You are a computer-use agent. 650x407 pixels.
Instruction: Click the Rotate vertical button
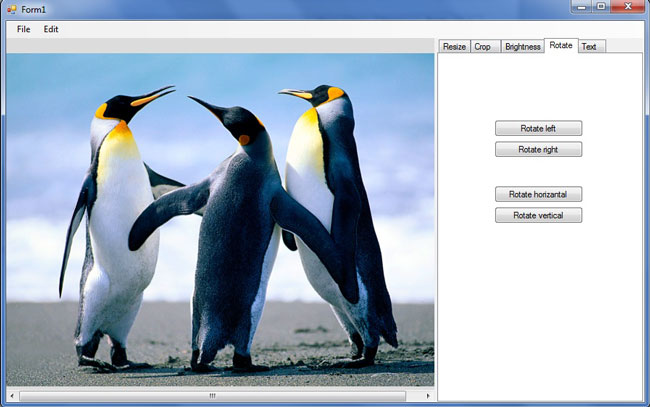538,215
